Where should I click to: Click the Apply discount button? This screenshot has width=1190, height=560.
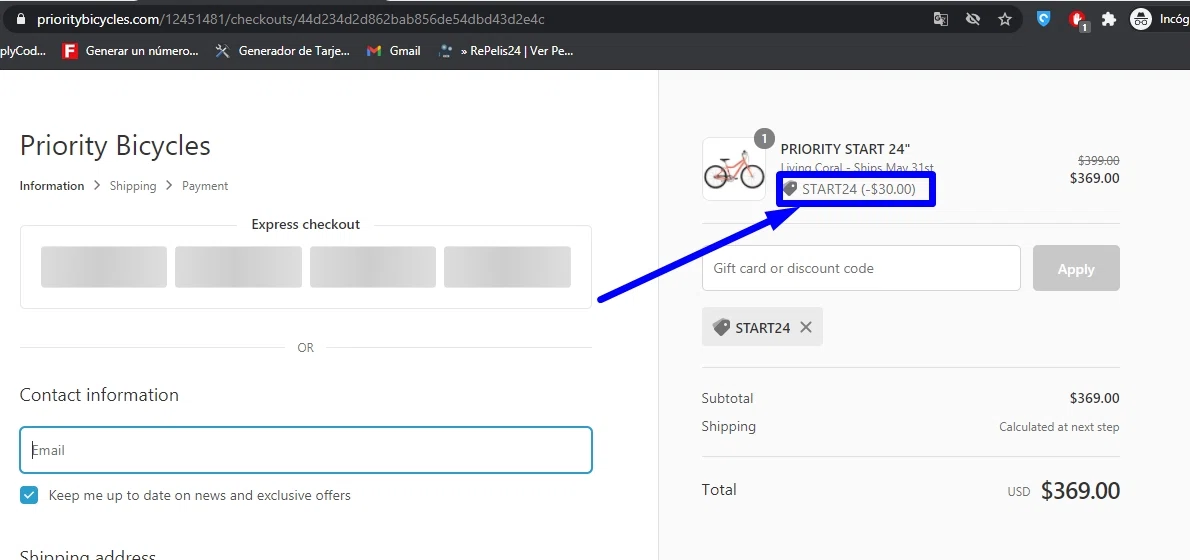[x=1076, y=269]
